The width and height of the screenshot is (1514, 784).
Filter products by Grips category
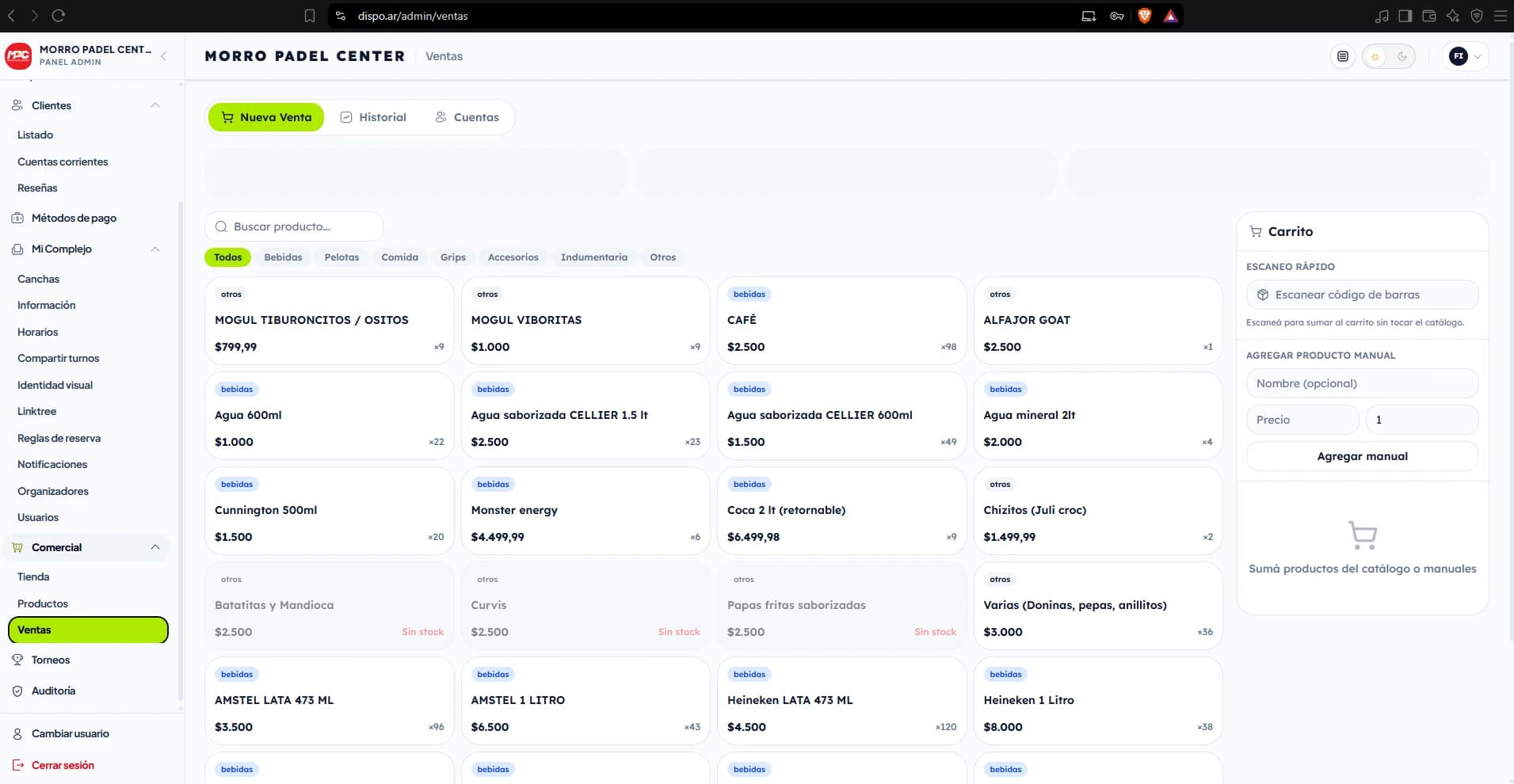(453, 257)
